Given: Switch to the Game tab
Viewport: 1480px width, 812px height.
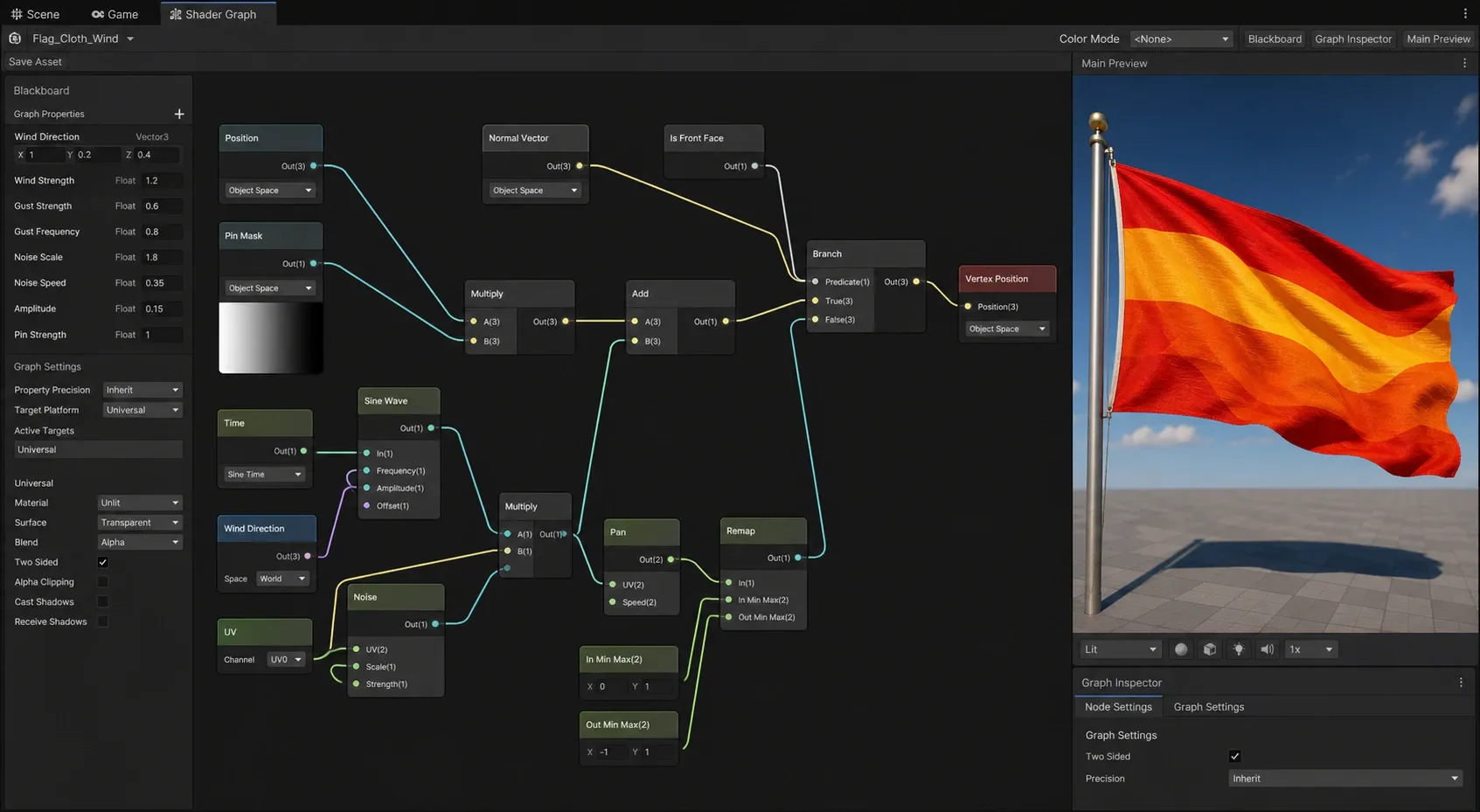Looking at the screenshot, I should 115,14.
